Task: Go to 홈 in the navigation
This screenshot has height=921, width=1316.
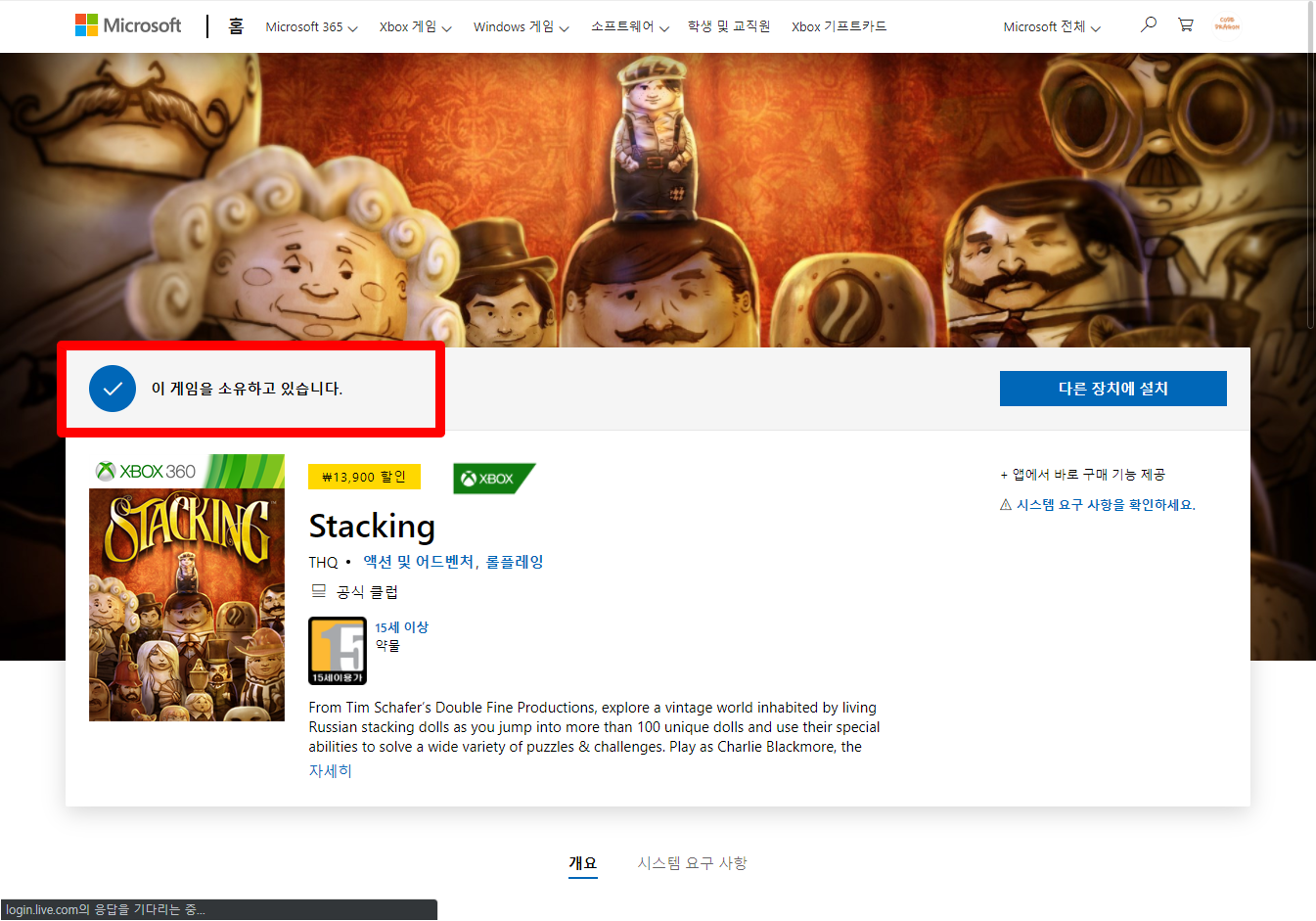Action: [x=236, y=26]
